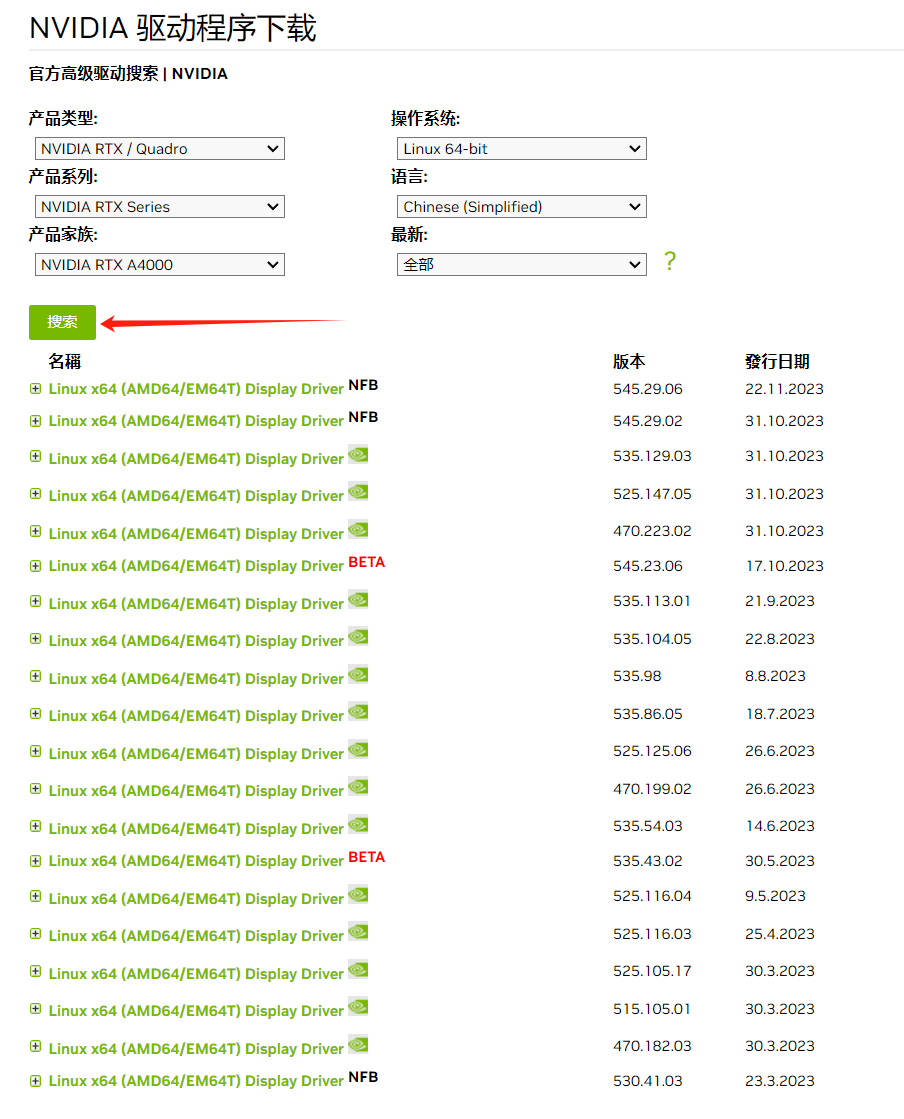904x1119 pixels.
Task: Expand the plus icon for driver 525.116.04
Action: pyautogui.click(x=36, y=896)
